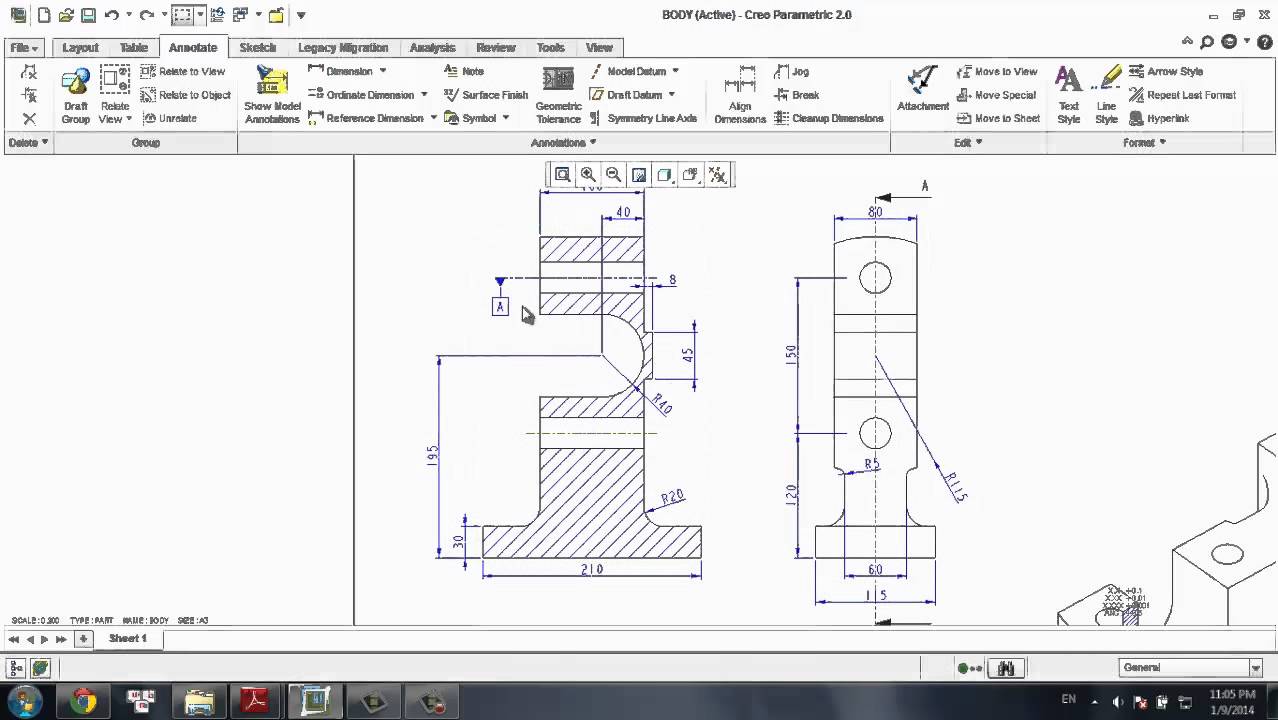1278x720 pixels.
Task: Click Repeat Last Format
Action: click(1182, 95)
